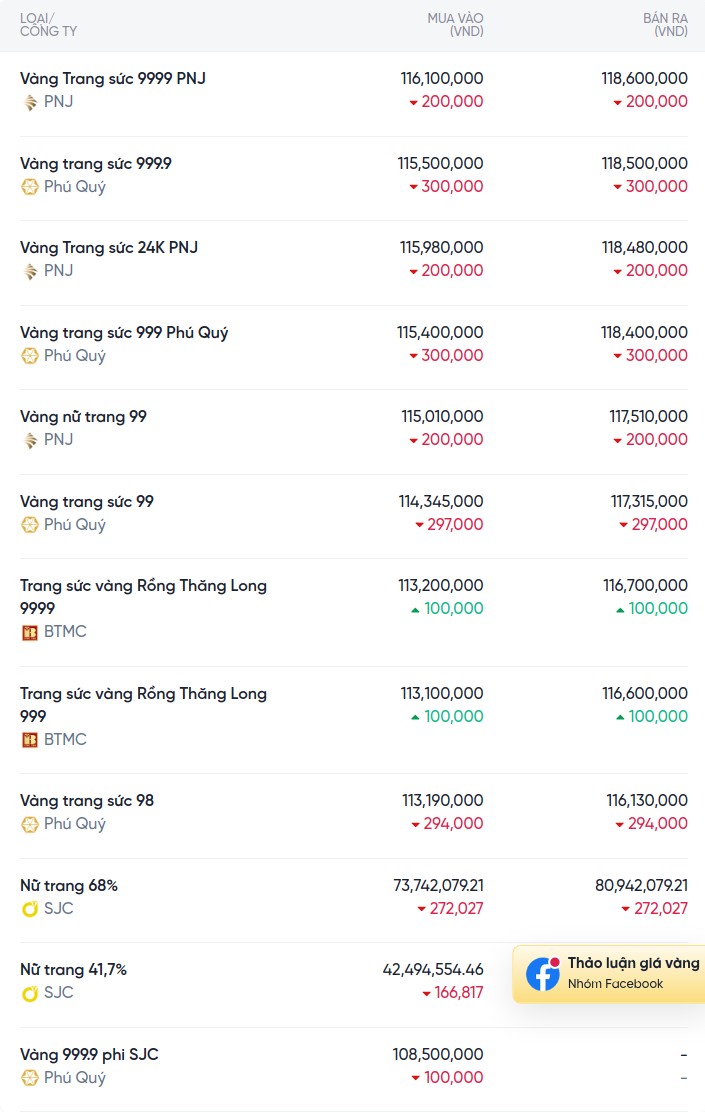Image resolution: width=705 pixels, height=1112 pixels.
Task: Select Vàng trang sức 98 row title
Action: tap(87, 801)
